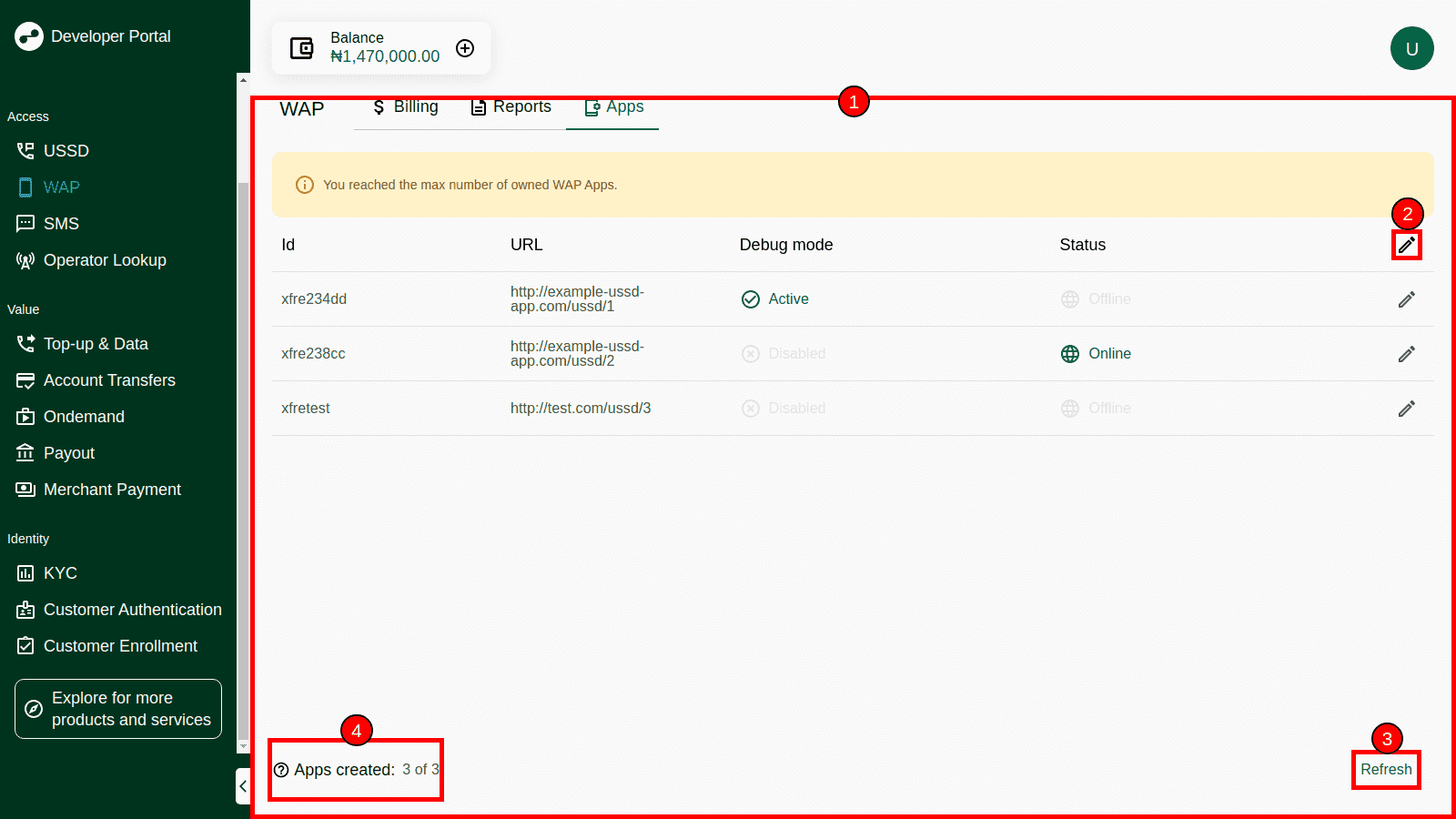The width and height of the screenshot is (1456, 819).
Task: Click the add balance plus icon
Action: pyautogui.click(x=465, y=48)
